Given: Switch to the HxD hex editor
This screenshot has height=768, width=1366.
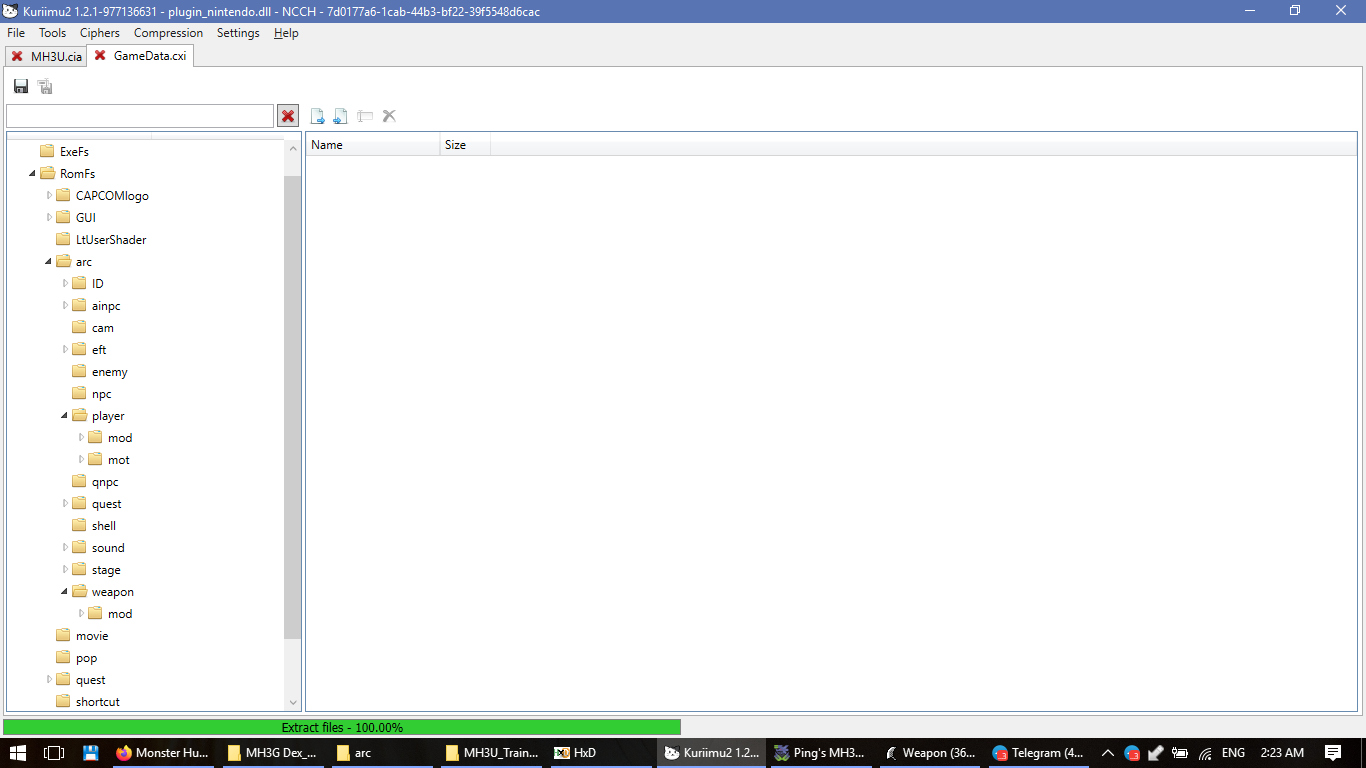Looking at the screenshot, I should pyautogui.click(x=600, y=753).
